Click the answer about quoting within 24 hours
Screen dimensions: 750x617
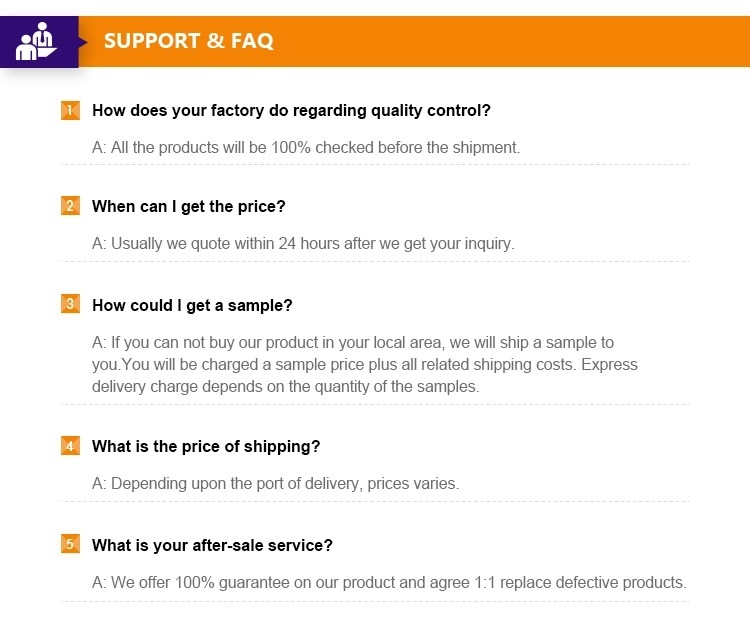pos(303,243)
